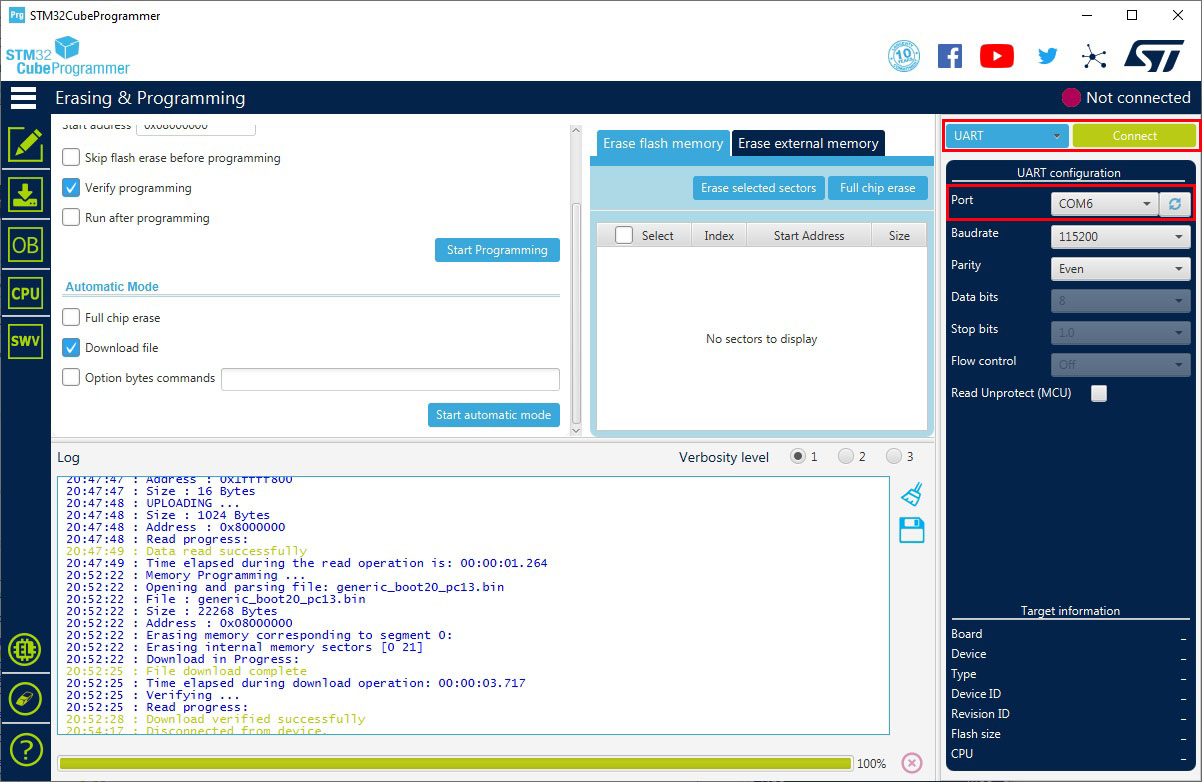Open the hamburger main menu
1202x782 pixels.
[23, 98]
